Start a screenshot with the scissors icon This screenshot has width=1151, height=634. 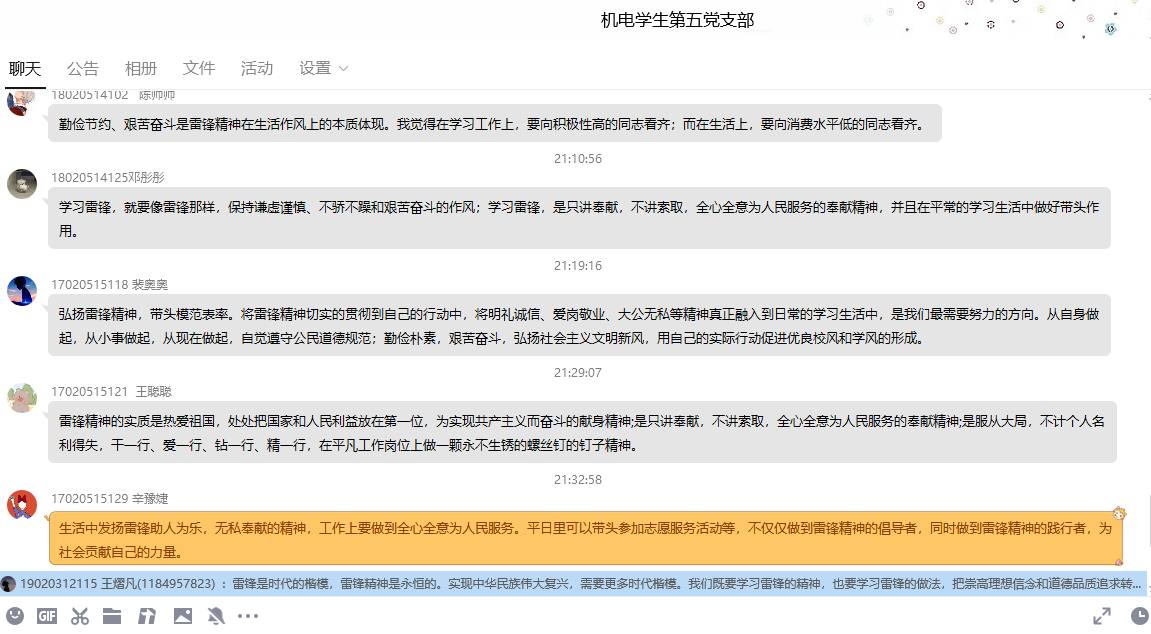80,616
